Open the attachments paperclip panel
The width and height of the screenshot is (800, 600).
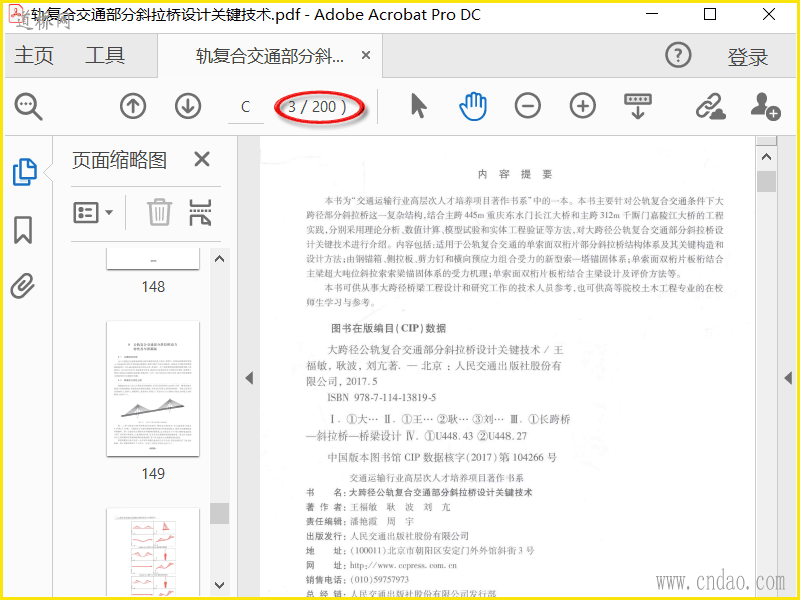tap(23, 286)
